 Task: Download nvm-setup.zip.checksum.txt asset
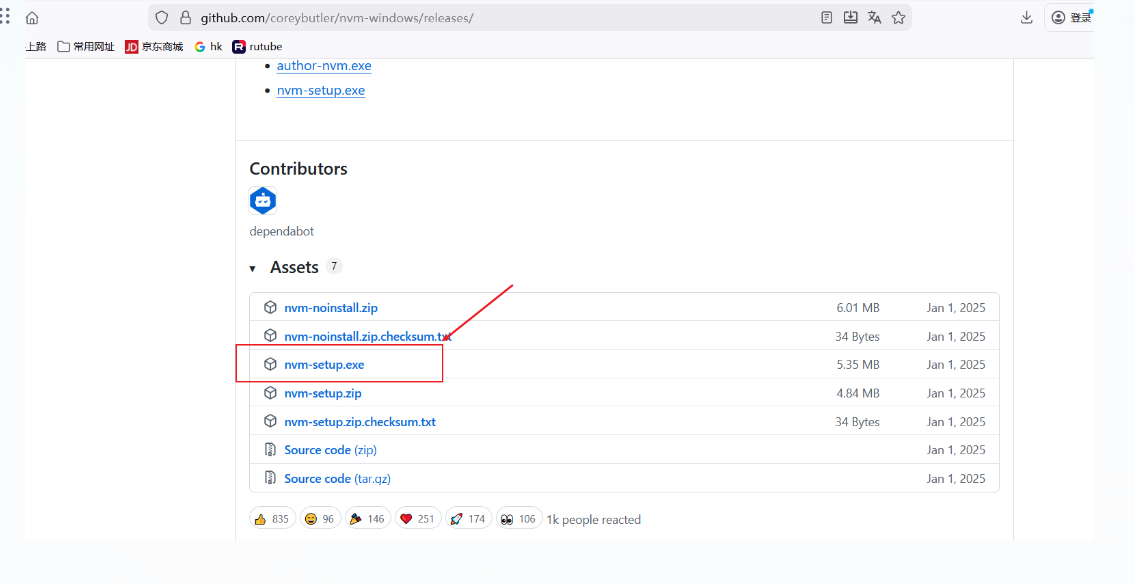pos(360,422)
